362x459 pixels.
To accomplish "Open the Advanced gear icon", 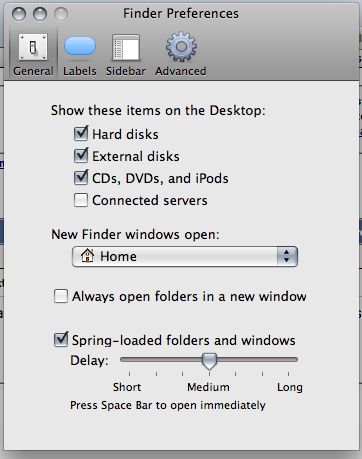I will [181, 47].
